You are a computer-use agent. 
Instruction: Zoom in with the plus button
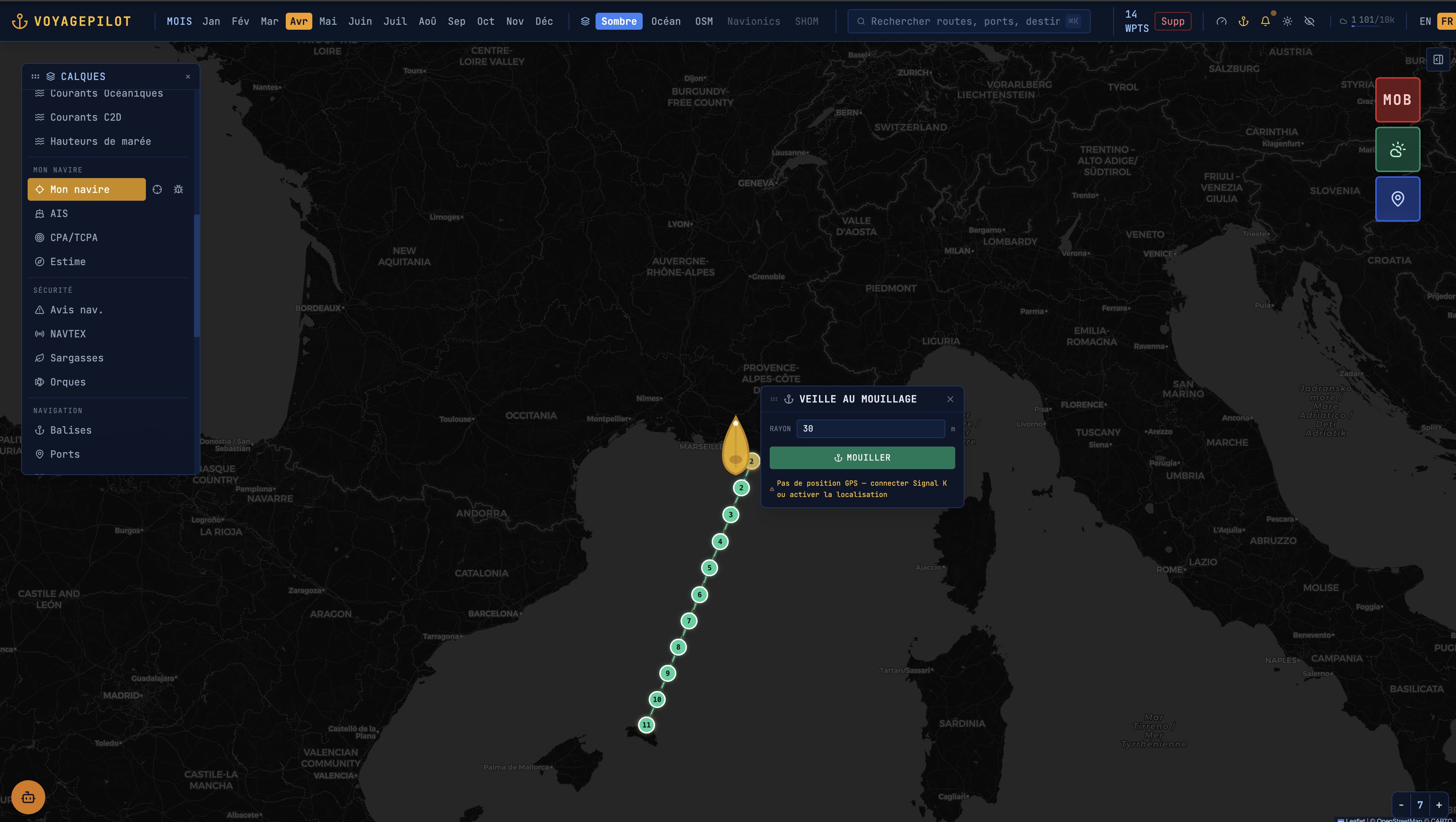pyautogui.click(x=1439, y=805)
